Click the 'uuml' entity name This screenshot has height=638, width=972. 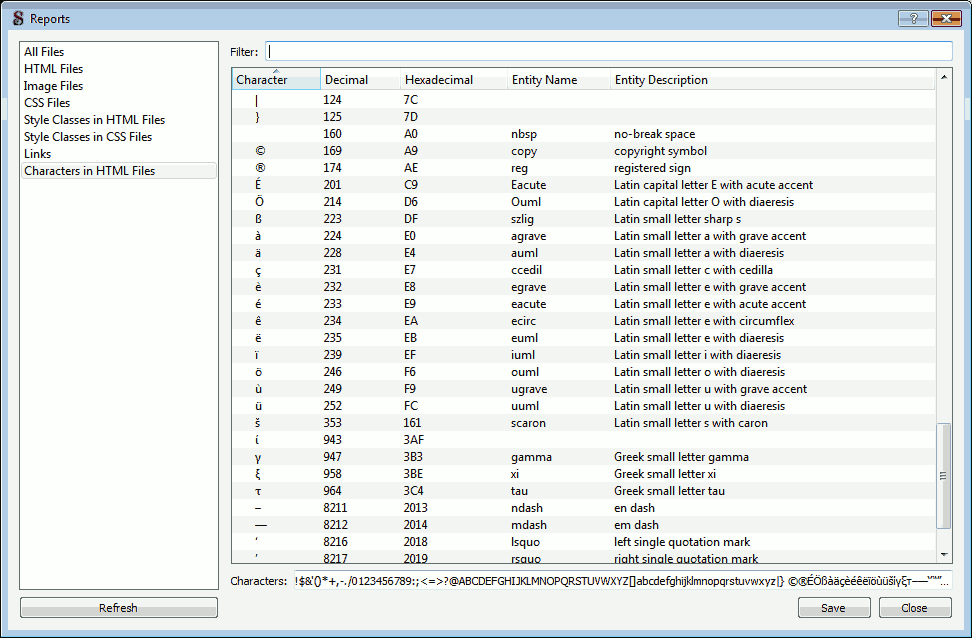(x=525, y=406)
